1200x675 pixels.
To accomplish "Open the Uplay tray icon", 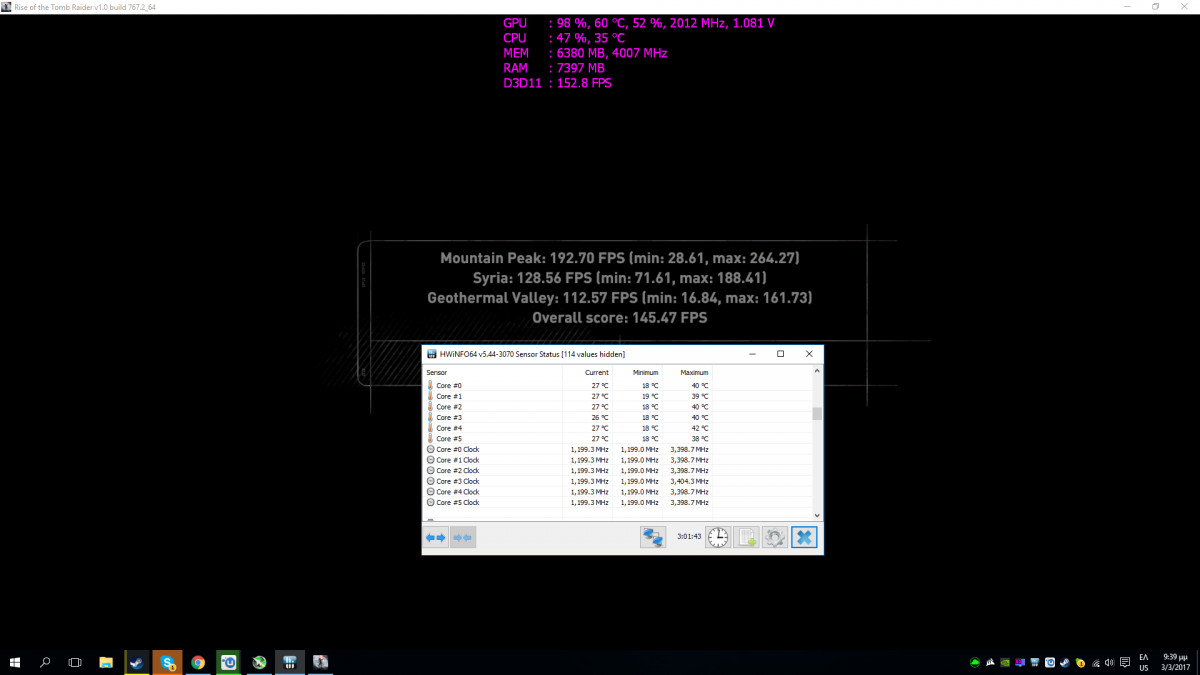I will [x=1050, y=663].
